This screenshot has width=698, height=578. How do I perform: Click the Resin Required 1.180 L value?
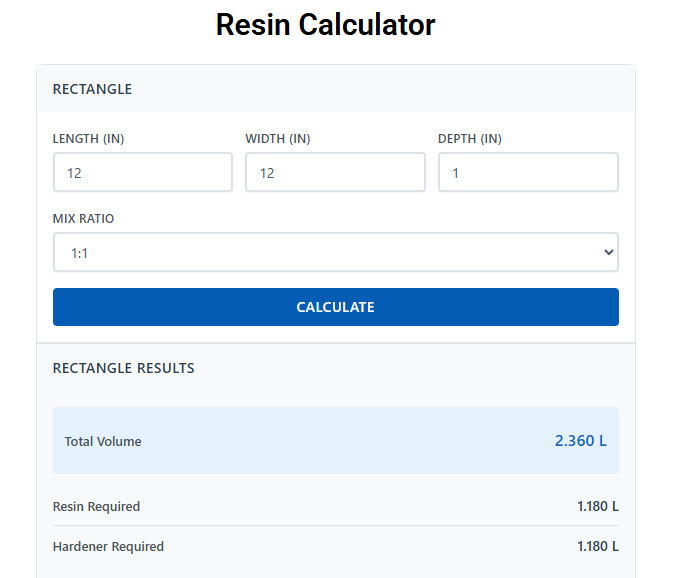point(597,507)
